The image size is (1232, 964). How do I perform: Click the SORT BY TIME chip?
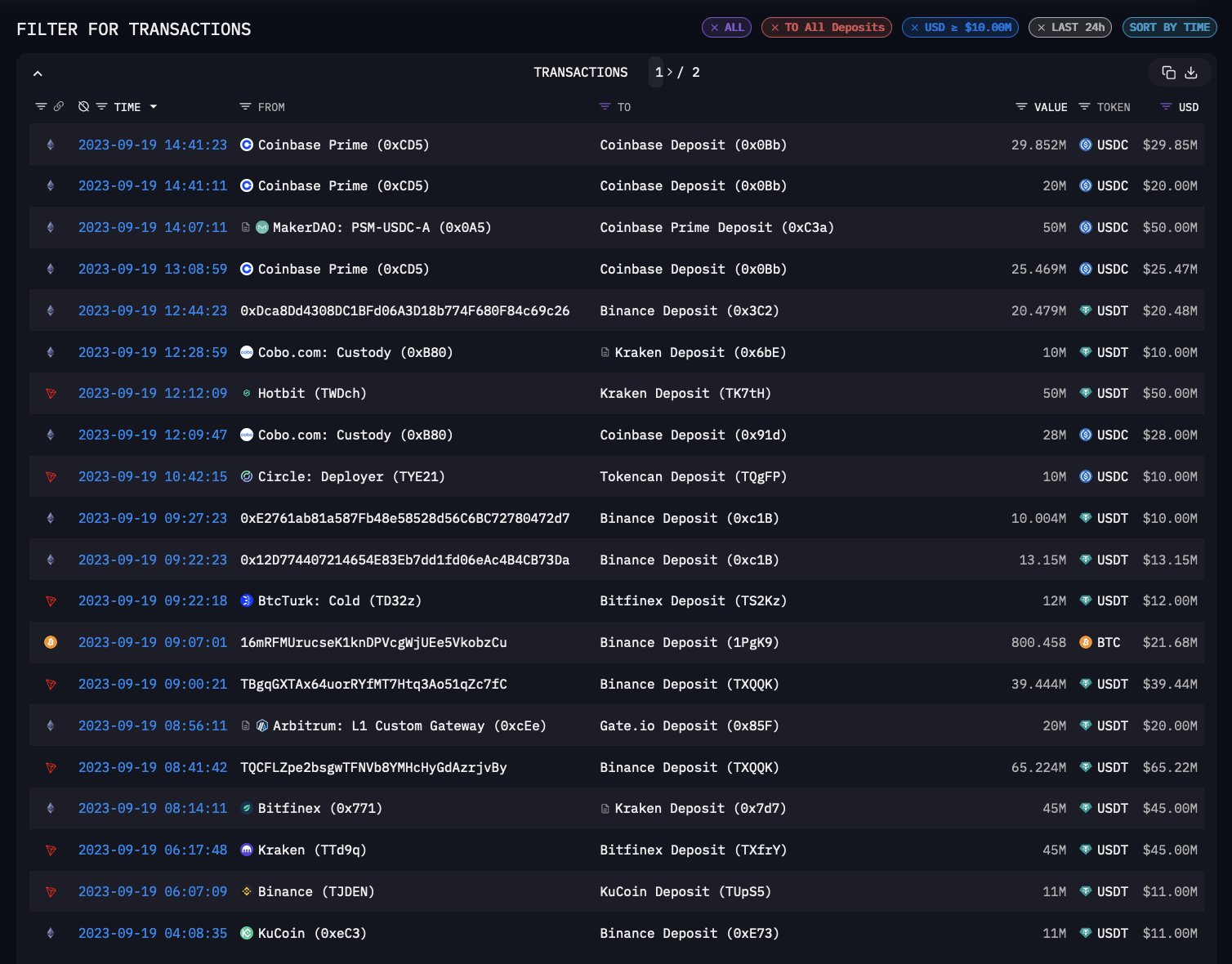(x=1170, y=27)
